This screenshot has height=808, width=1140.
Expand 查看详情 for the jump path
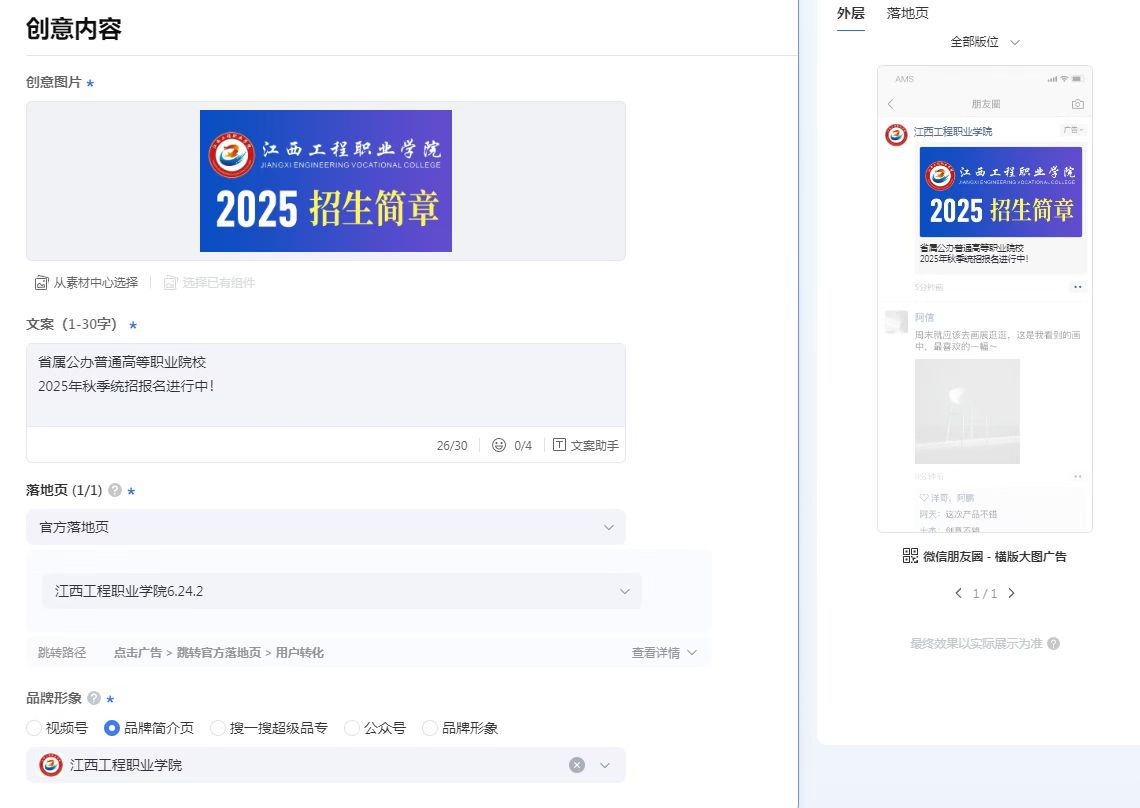coord(664,653)
